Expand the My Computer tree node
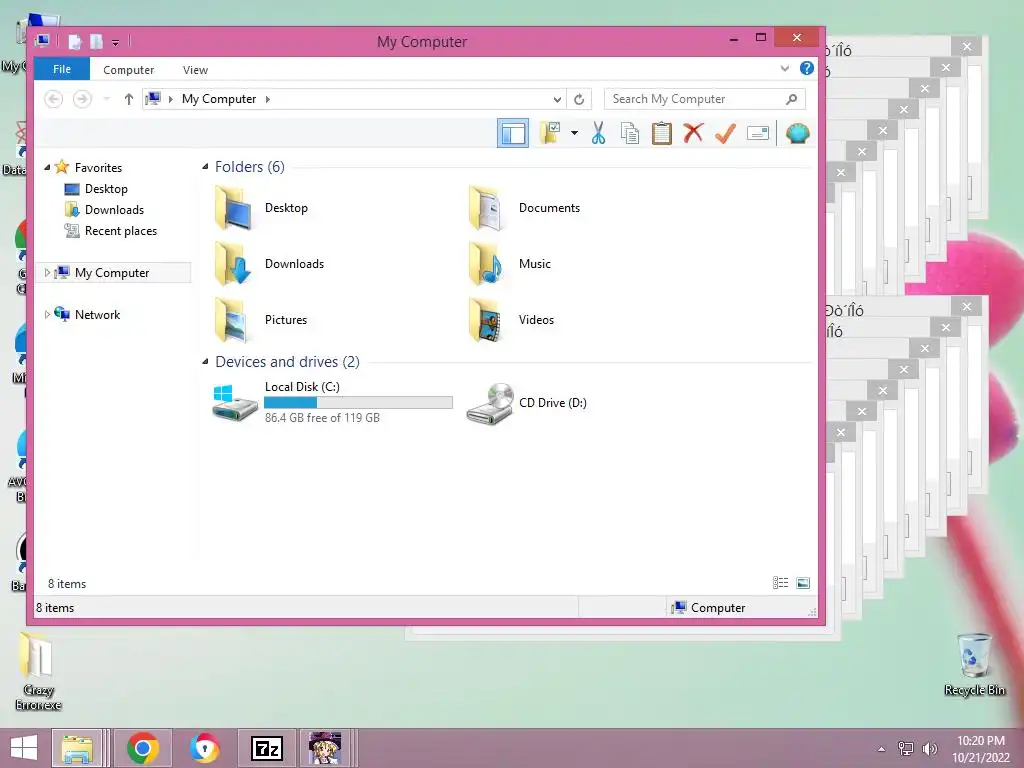1024x768 pixels. [x=47, y=272]
